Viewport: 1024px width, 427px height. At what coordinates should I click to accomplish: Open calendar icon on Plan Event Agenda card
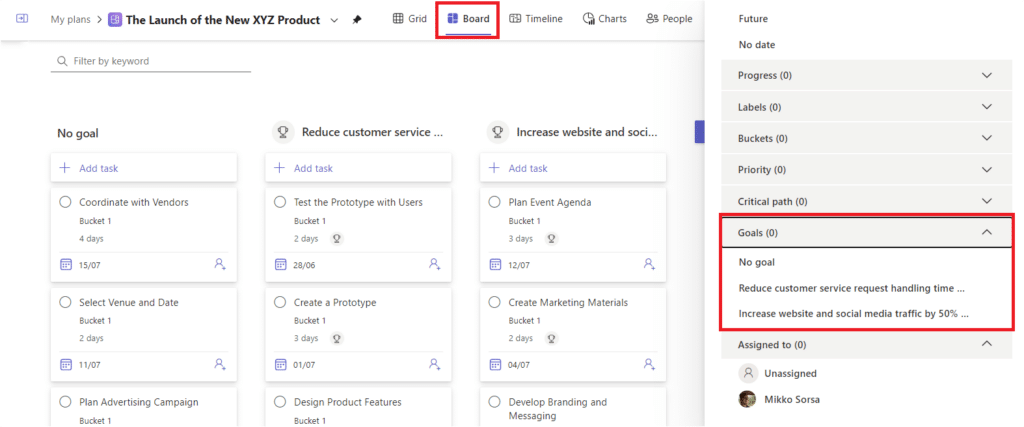point(495,264)
